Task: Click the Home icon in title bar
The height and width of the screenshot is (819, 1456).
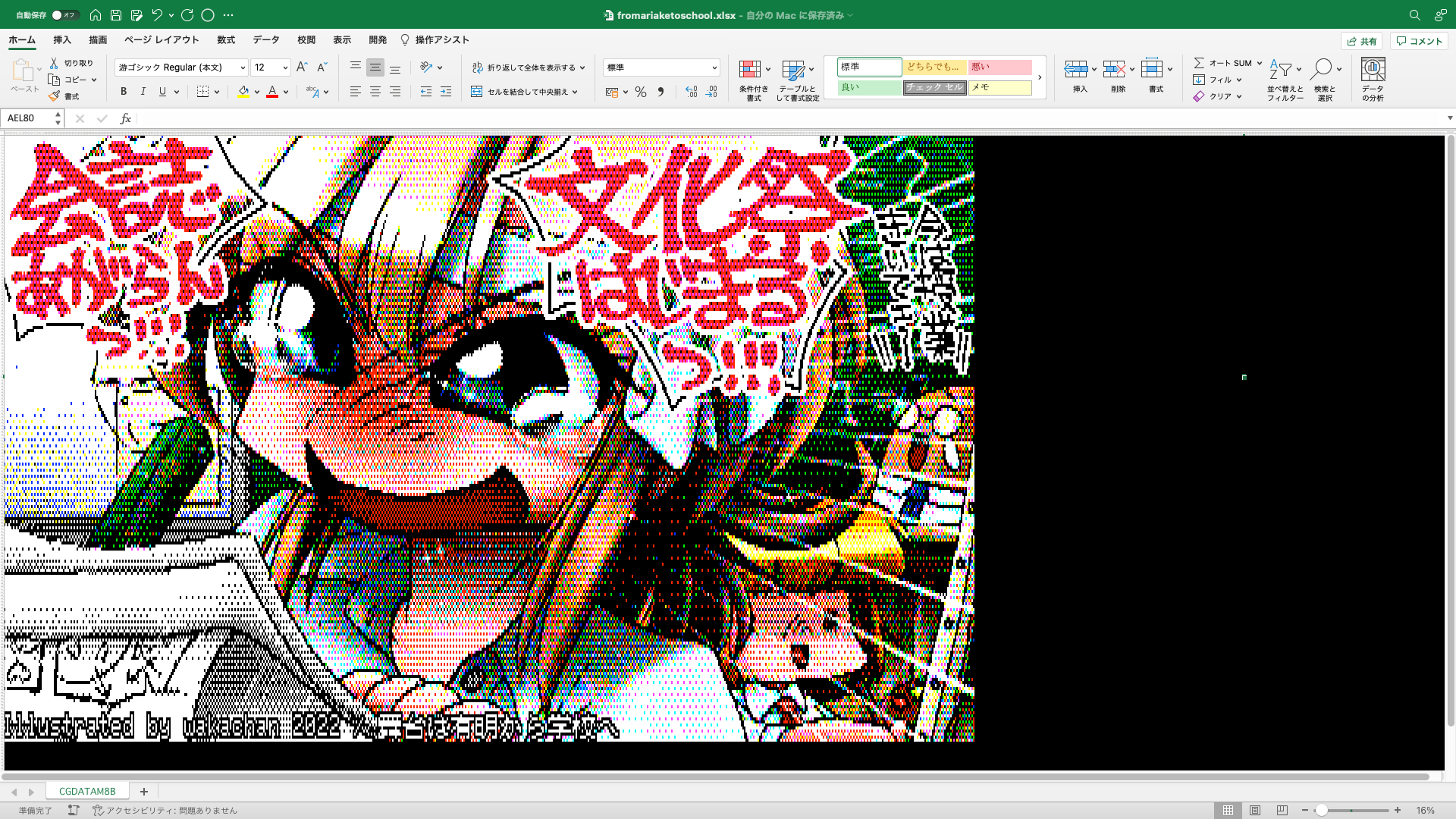Action: [96, 15]
